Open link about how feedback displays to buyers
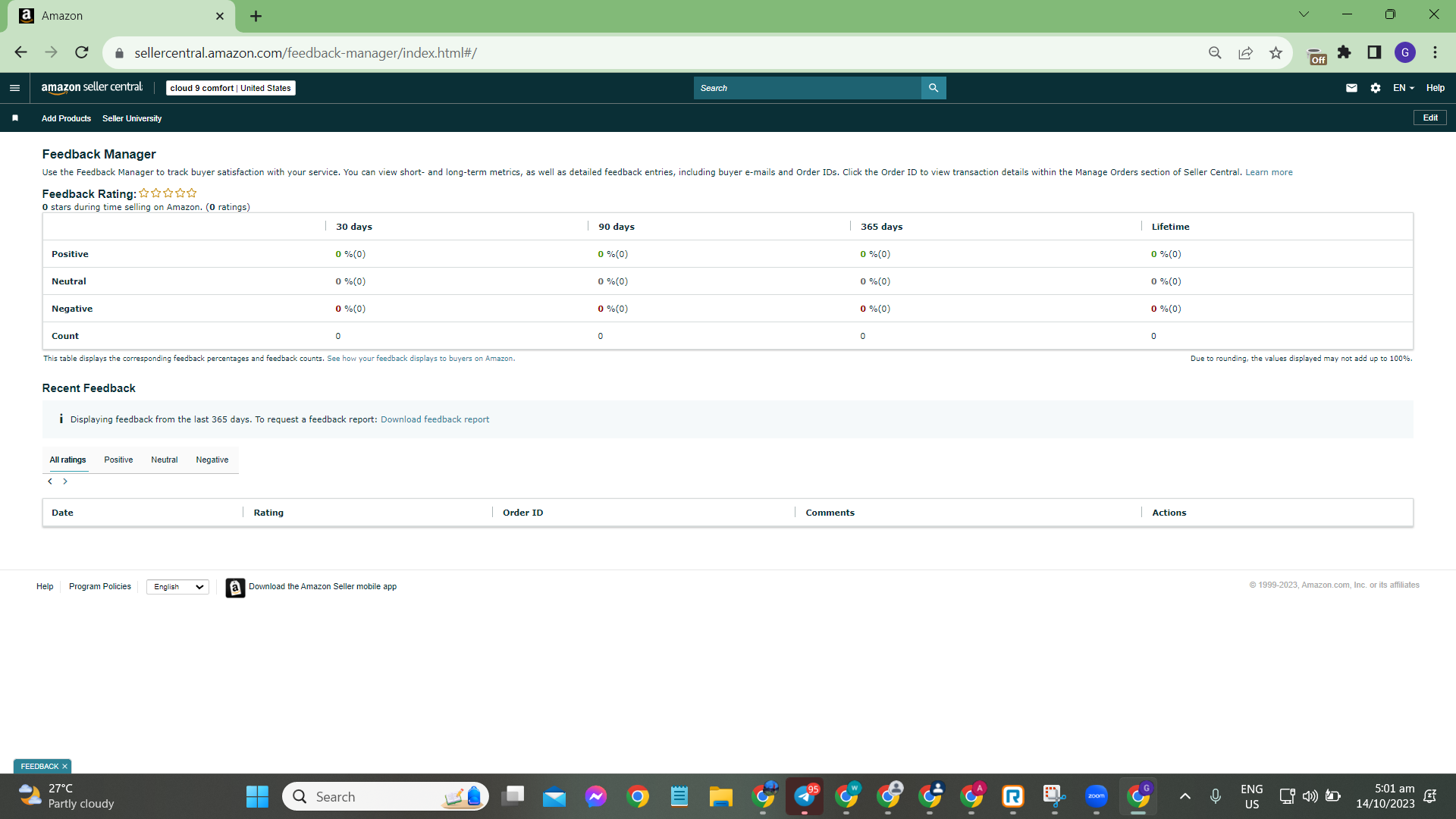1456x819 pixels. (420, 359)
